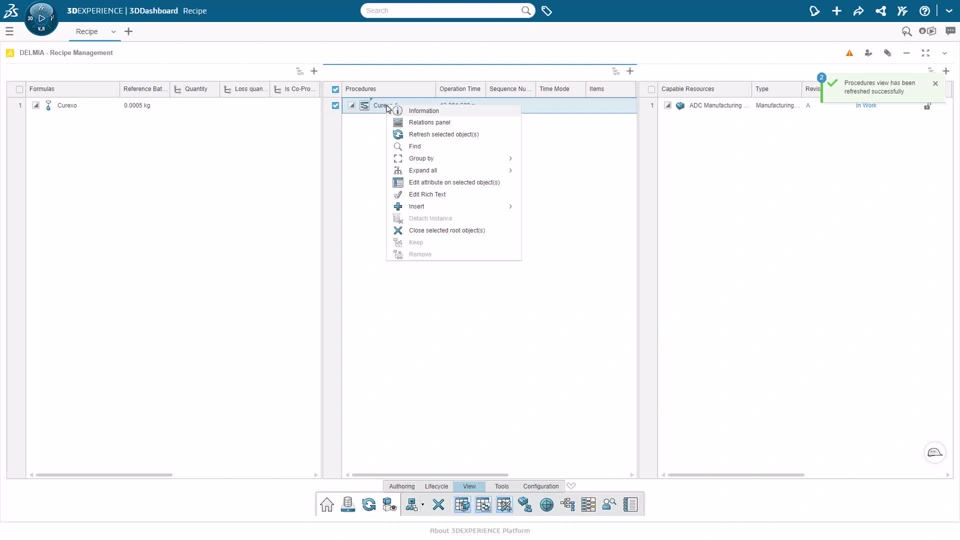
Task: Click the linked cubes icon in toolbar
Action: pyautogui.click(x=525, y=504)
